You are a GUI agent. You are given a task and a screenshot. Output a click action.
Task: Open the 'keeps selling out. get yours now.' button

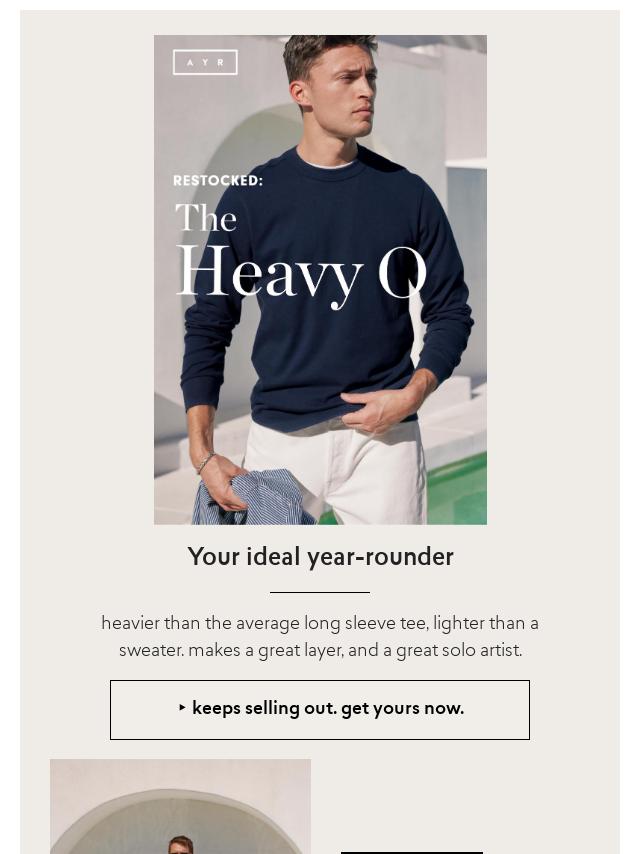pyautogui.click(x=320, y=710)
